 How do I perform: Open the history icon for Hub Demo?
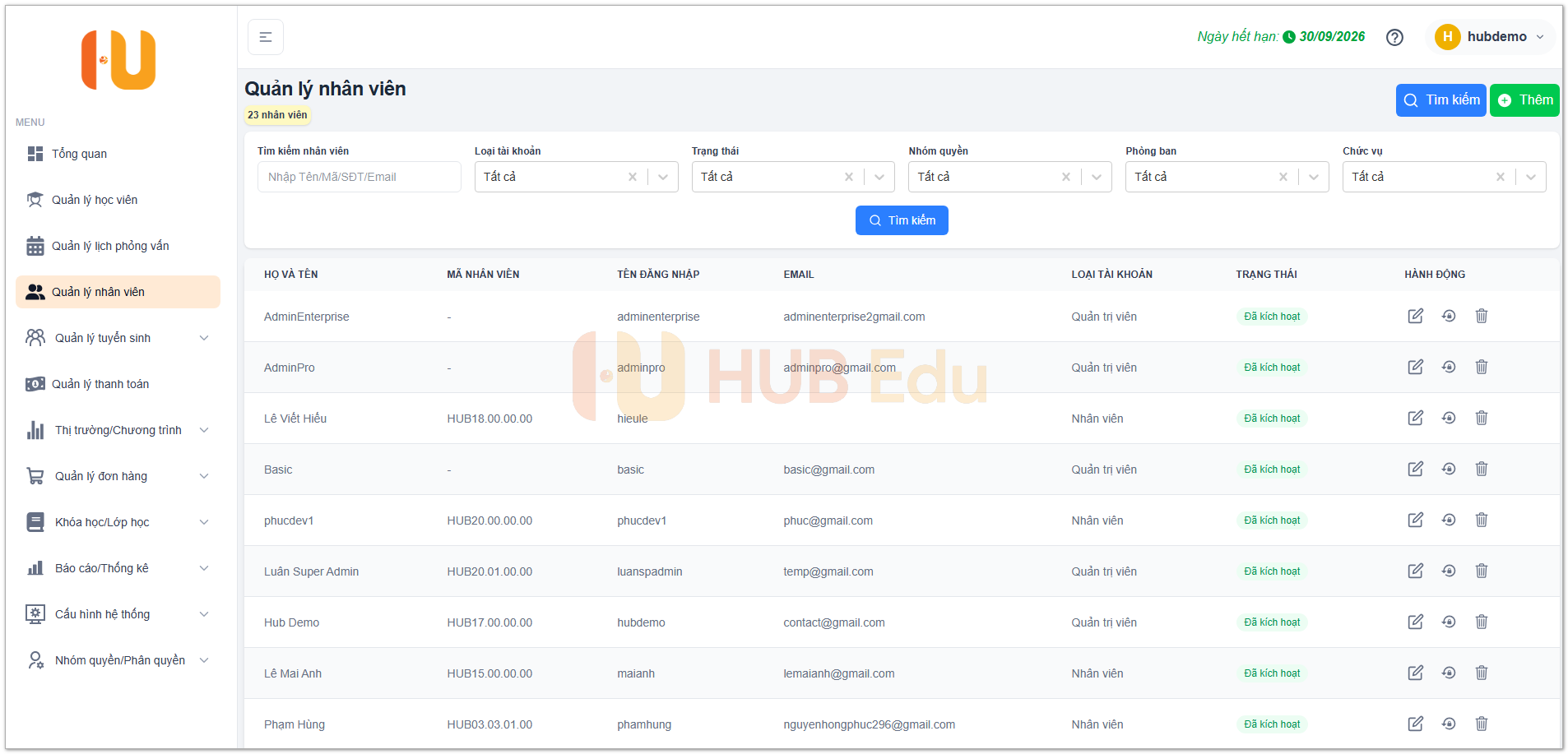click(1449, 622)
